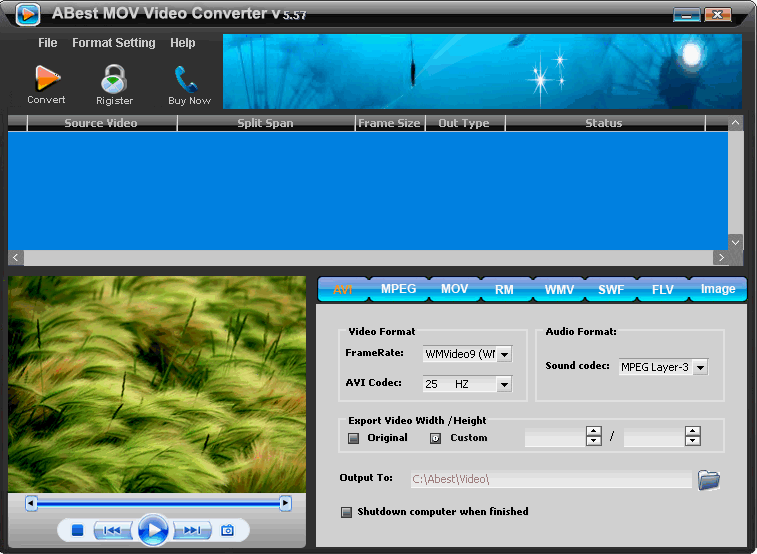The image size is (757, 554).
Task: Click the Convert play-arrow icon
Action: tap(47, 78)
